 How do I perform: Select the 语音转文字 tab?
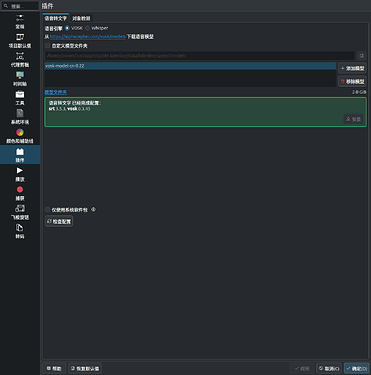click(56, 18)
